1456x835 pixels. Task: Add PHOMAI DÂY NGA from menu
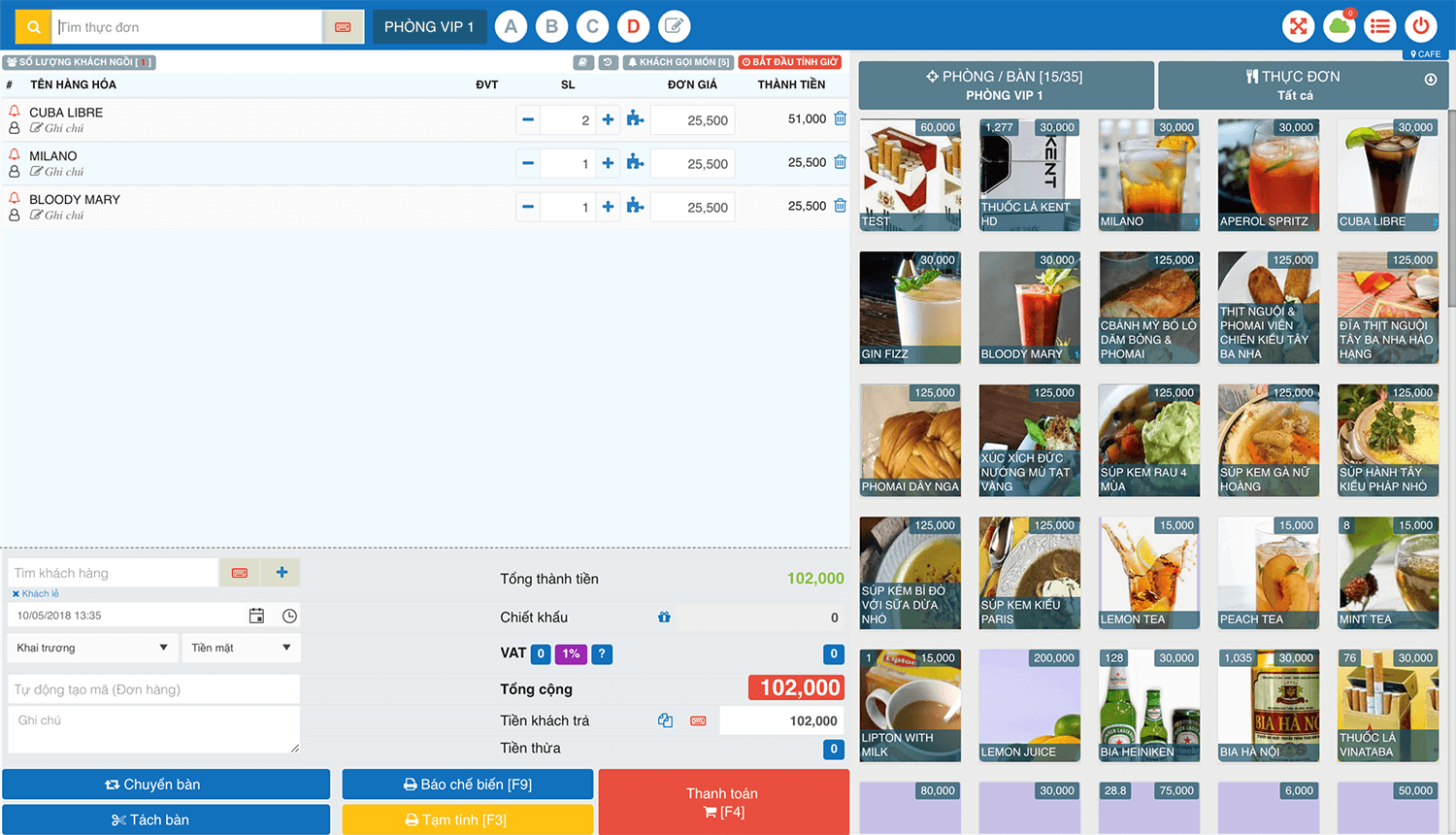click(910, 440)
